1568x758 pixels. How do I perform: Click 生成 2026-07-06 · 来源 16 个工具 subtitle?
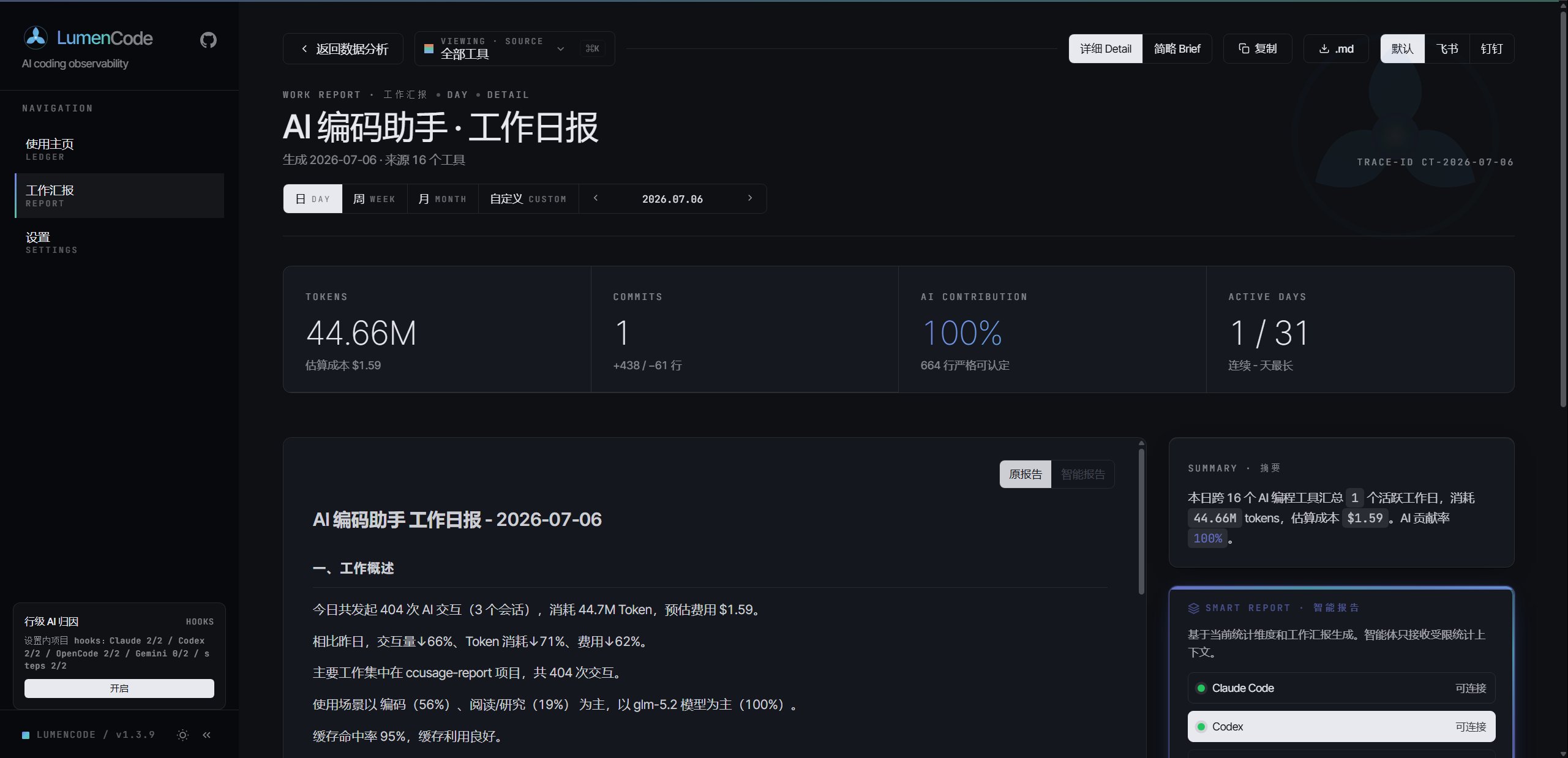pos(373,160)
